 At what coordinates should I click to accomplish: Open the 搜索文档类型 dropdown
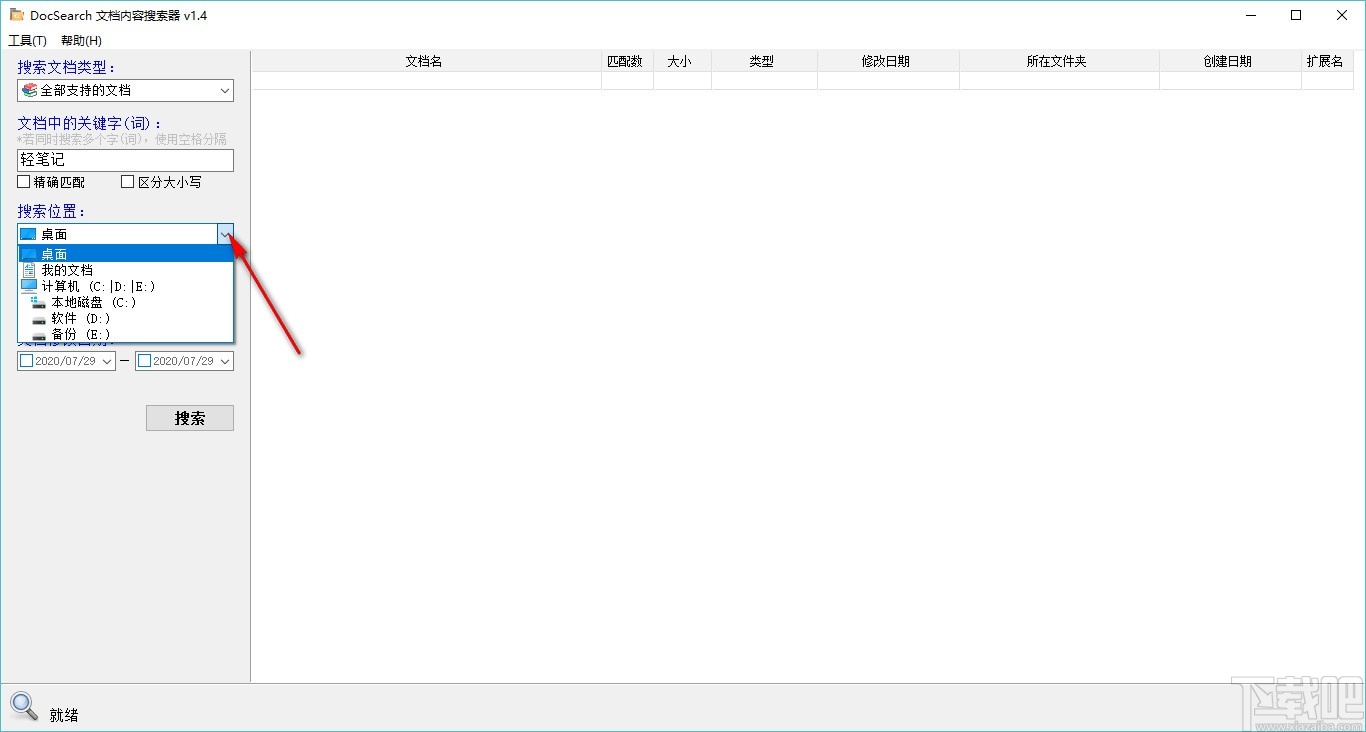[x=224, y=90]
